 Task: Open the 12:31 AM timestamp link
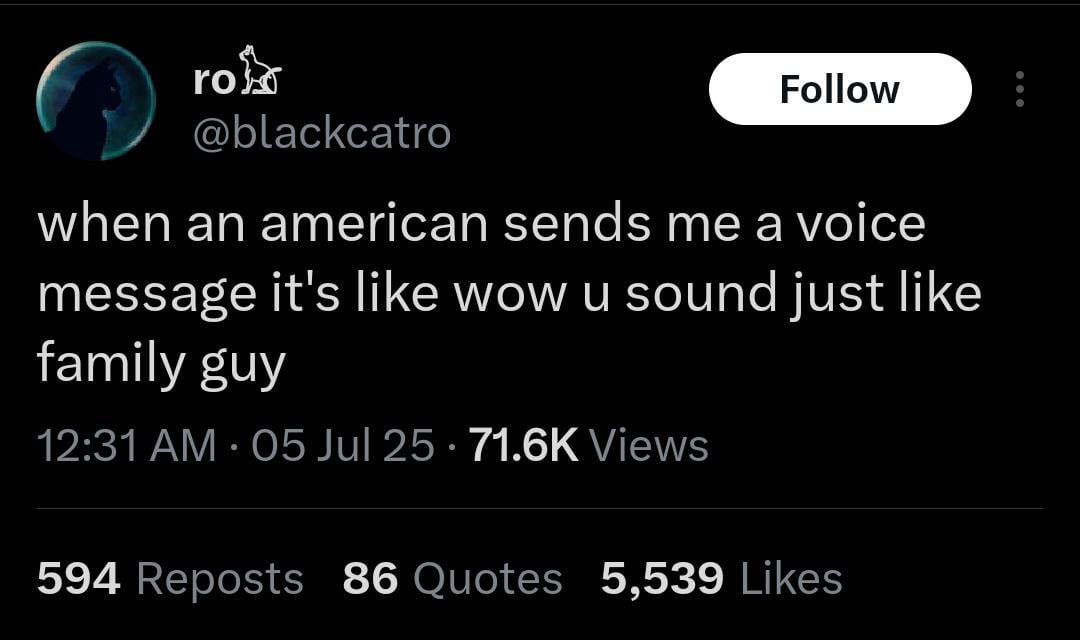(x=127, y=445)
